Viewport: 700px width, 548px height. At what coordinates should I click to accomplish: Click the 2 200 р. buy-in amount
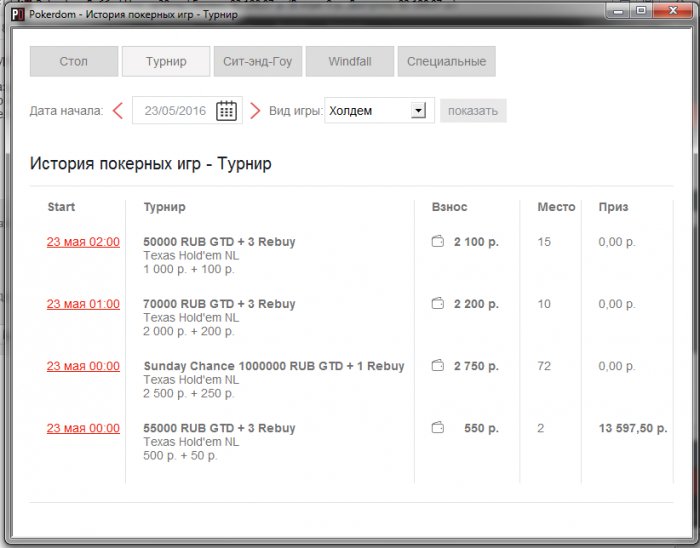click(476, 304)
